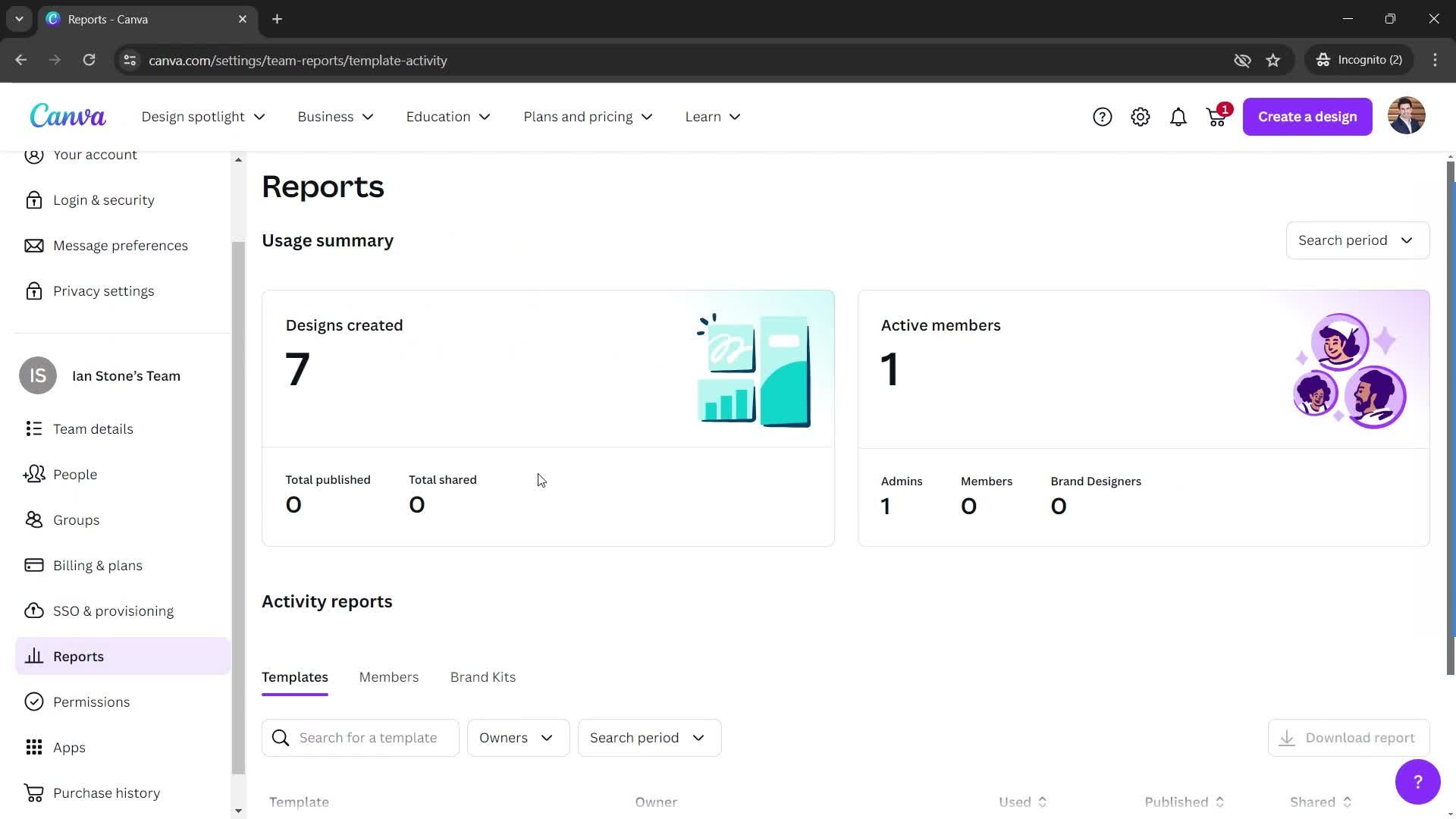
Task: Click the Ian Stone's Team profile icon
Action: pos(38,376)
